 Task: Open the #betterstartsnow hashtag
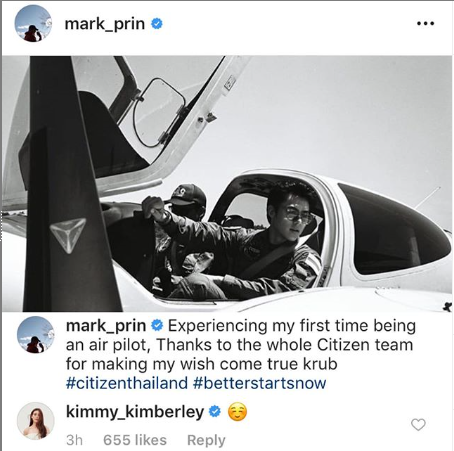259,383
